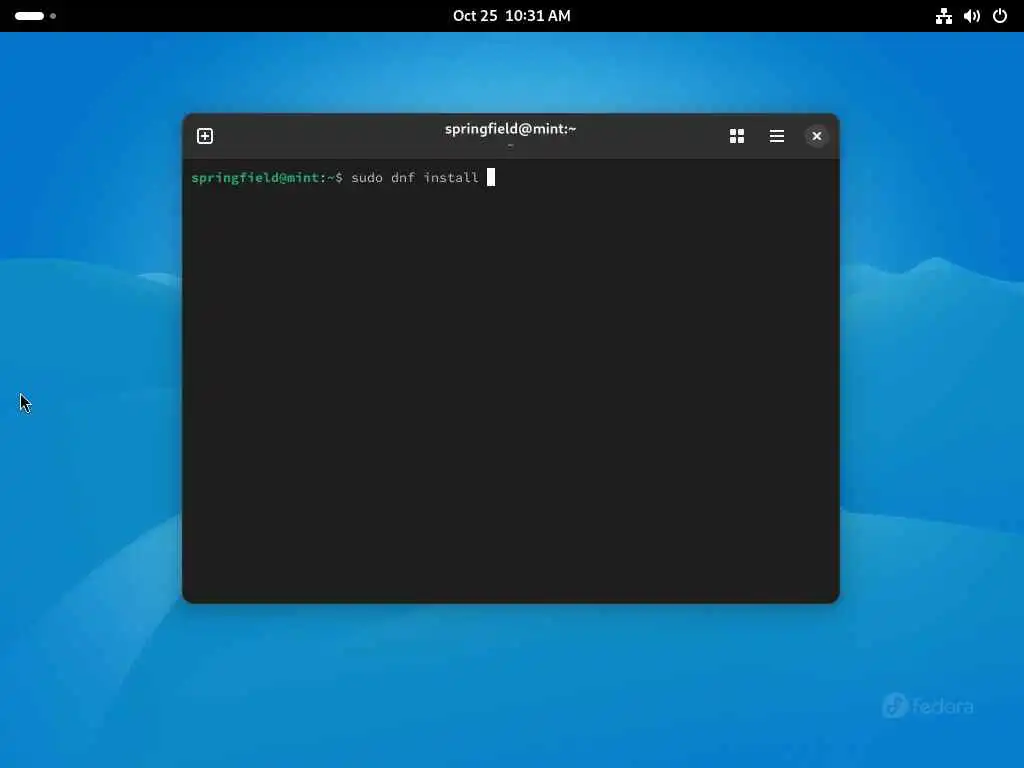Image resolution: width=1024 pixels, height=768 pixels.
Task: Open the Oct 25 10:31 AM clock
Action: pyautogui.click(x=511, y=16)
